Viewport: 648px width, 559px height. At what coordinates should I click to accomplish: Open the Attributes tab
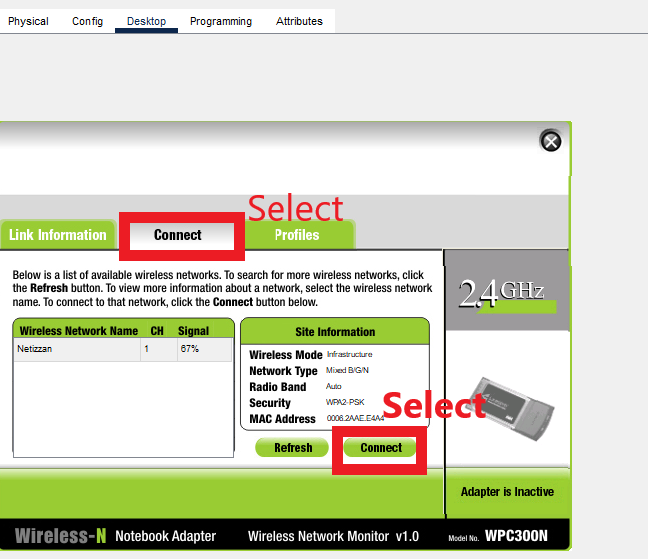point(299,21)
